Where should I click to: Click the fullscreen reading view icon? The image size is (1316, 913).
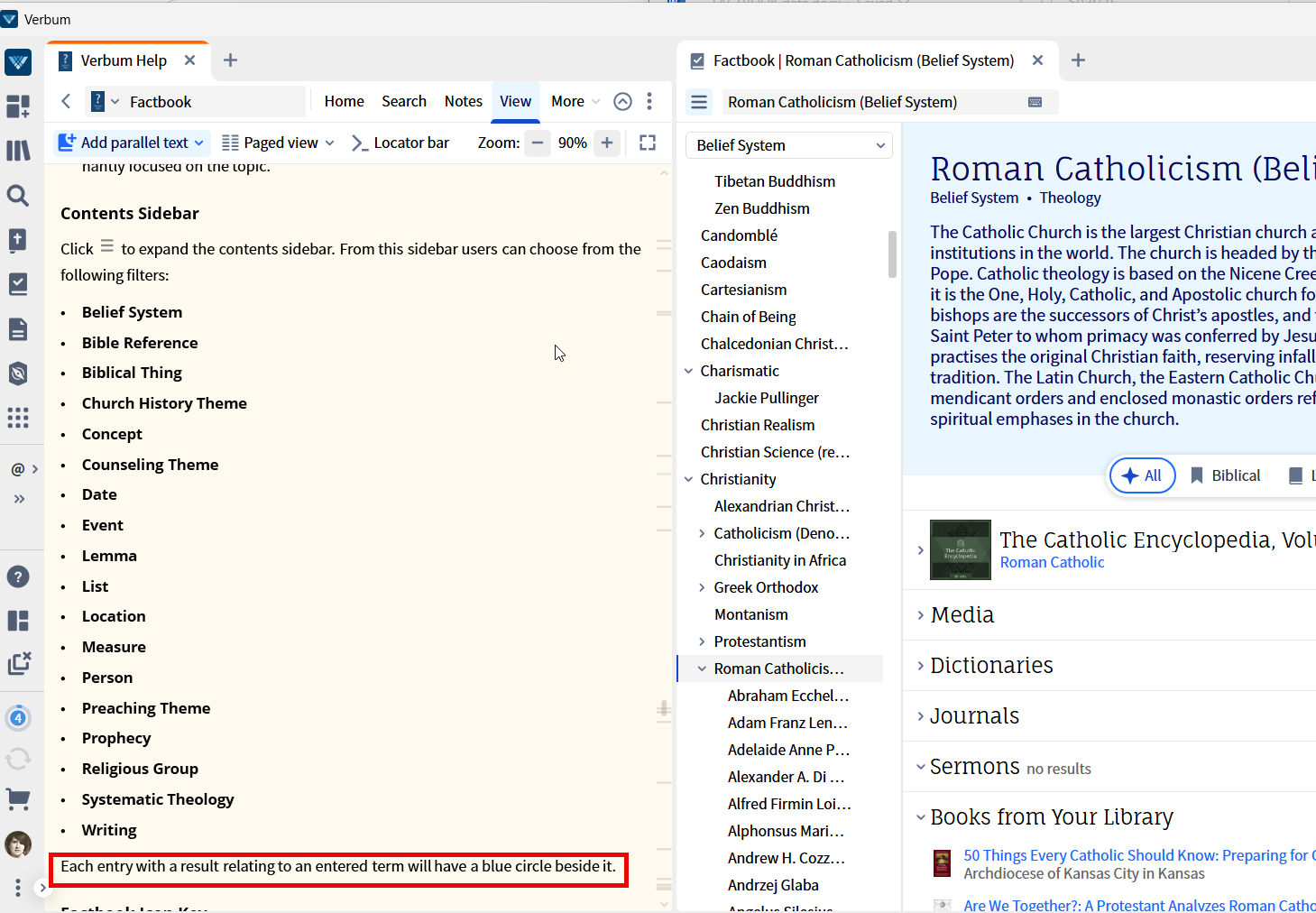(x=648, y=143)
